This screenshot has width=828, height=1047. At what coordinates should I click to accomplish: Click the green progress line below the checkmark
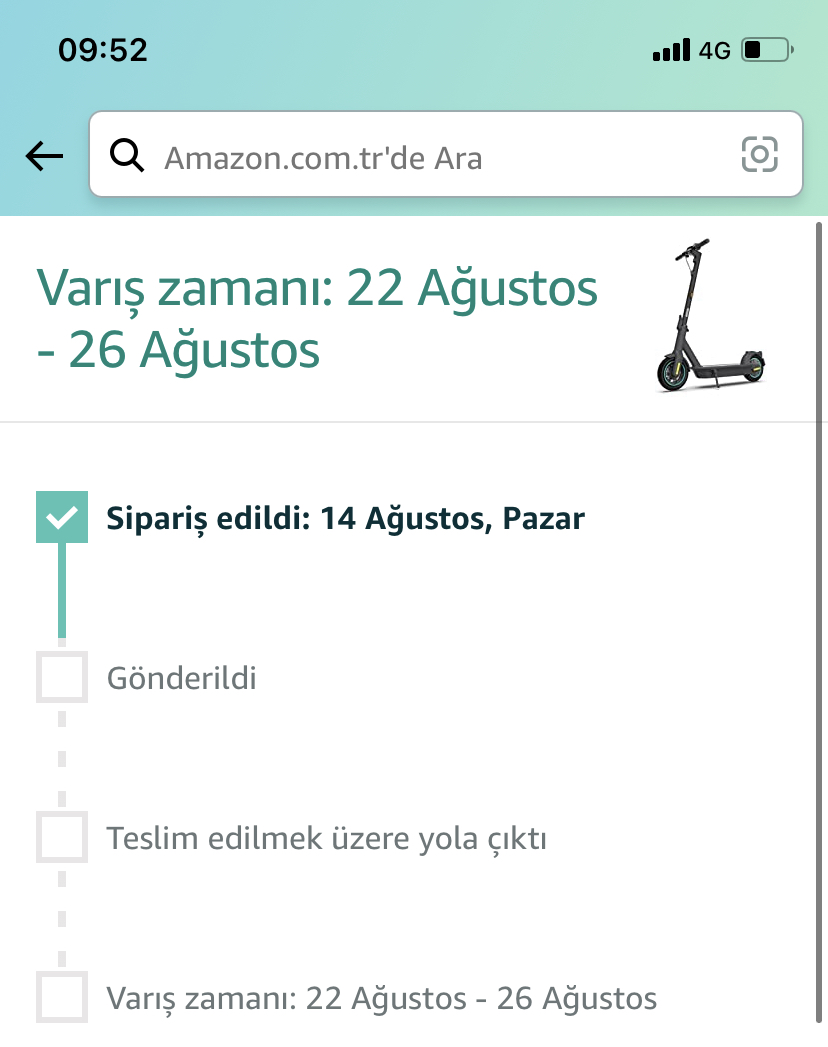(62, 590)
